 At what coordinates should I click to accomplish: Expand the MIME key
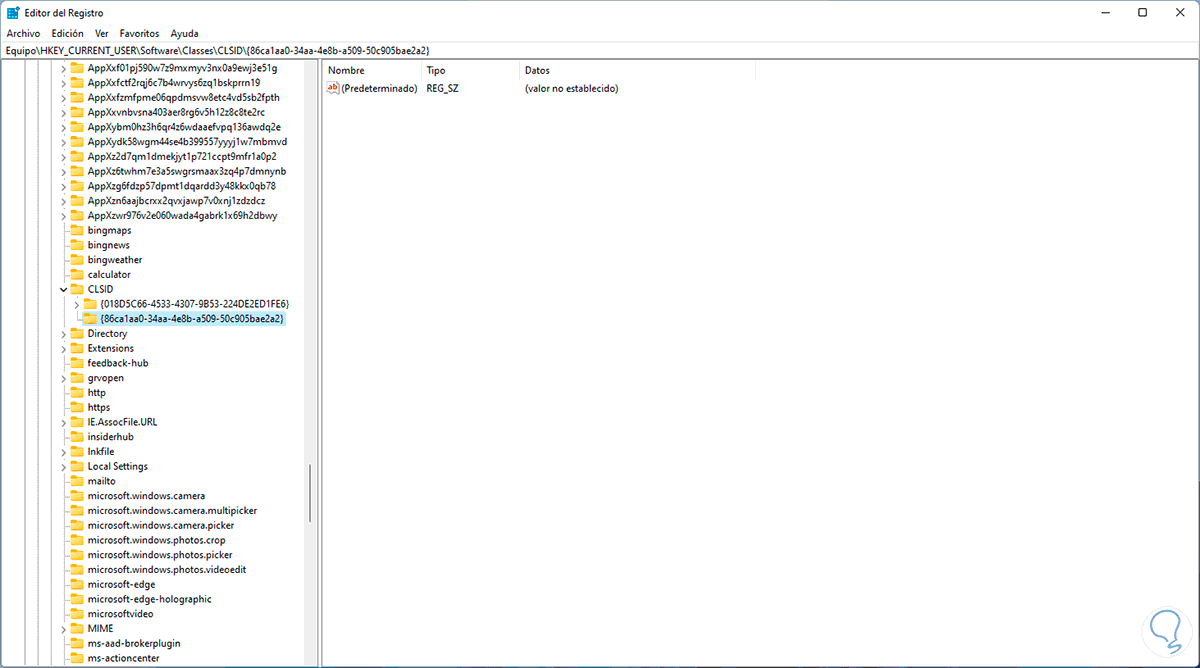click(x=64, y=629)
